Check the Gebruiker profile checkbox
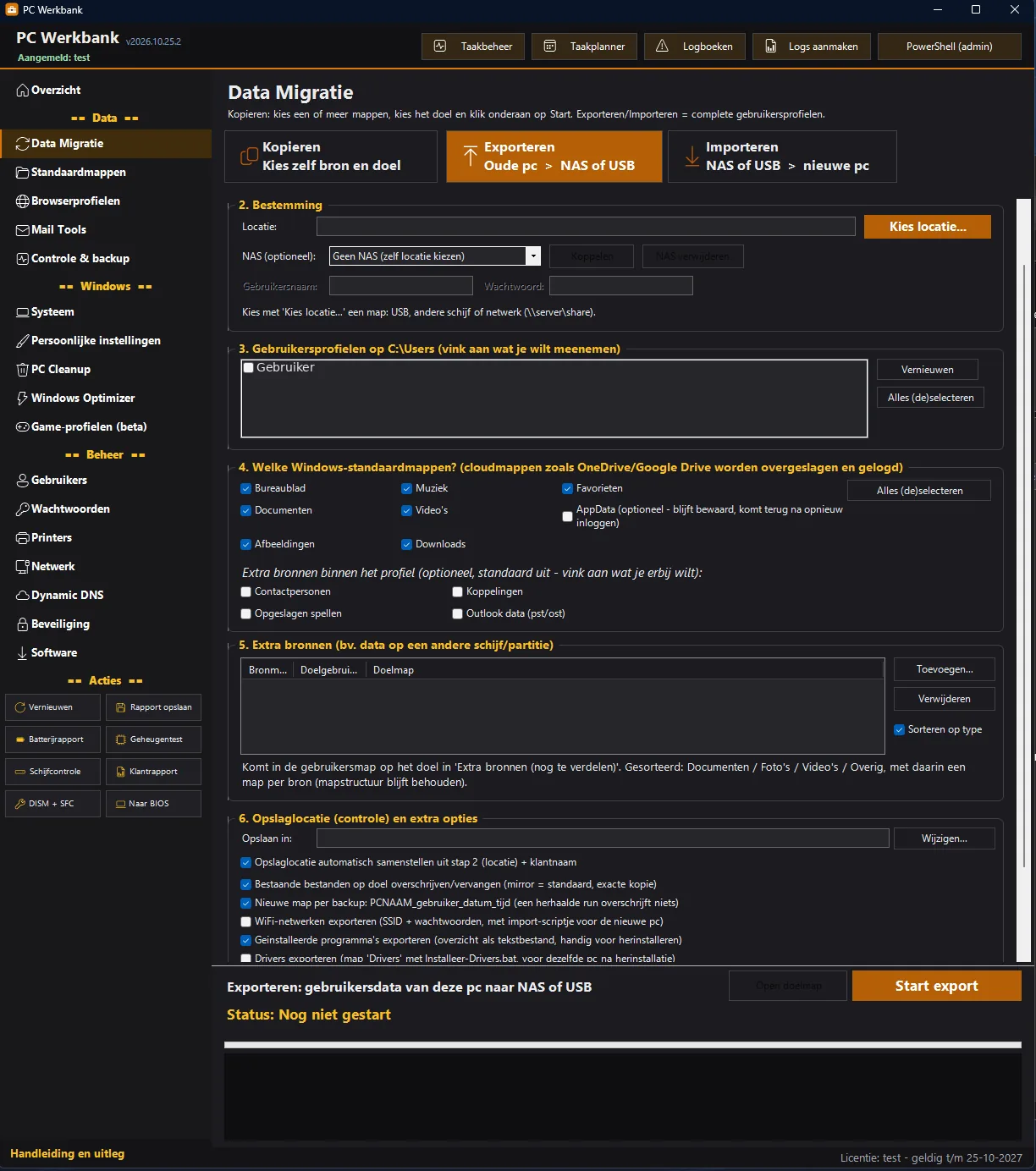Screen dimensions: 1036x1171 [249, 368]
